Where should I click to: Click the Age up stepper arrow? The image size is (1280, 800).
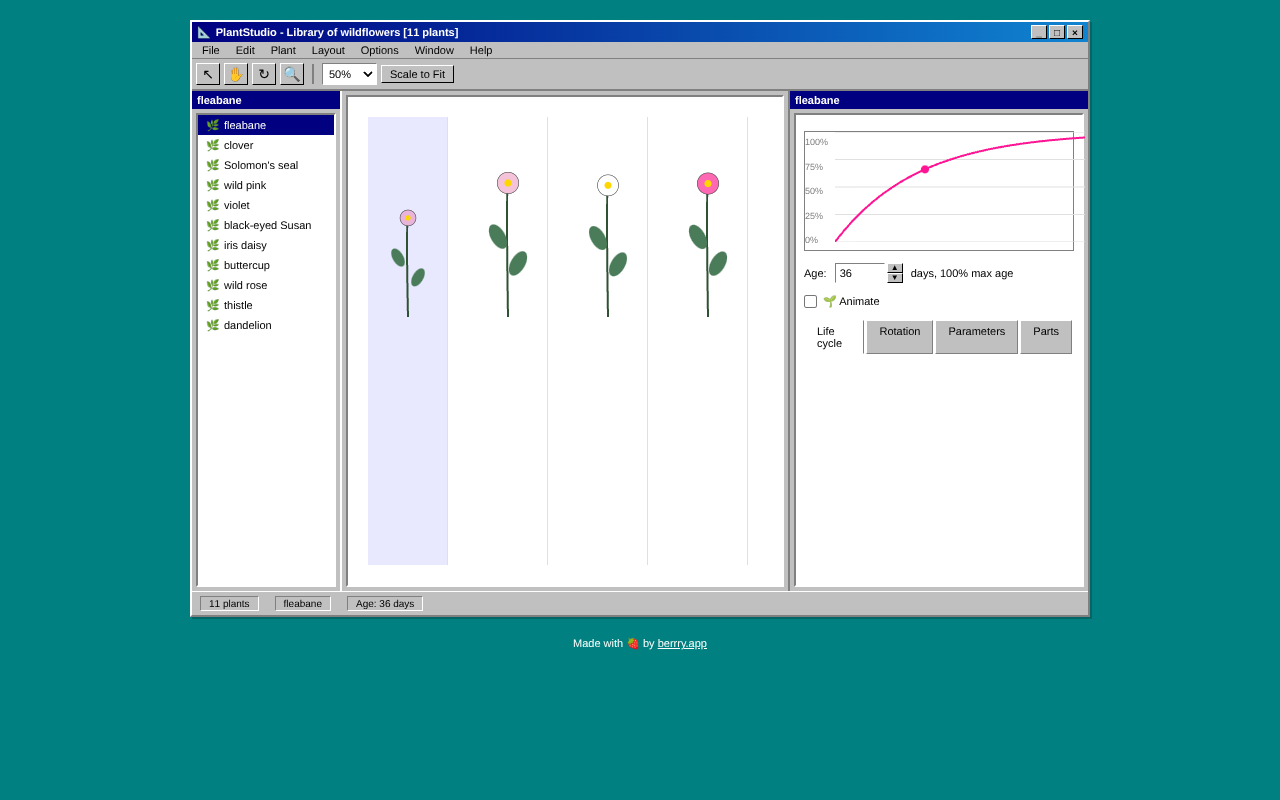click(x=894, y=267)
